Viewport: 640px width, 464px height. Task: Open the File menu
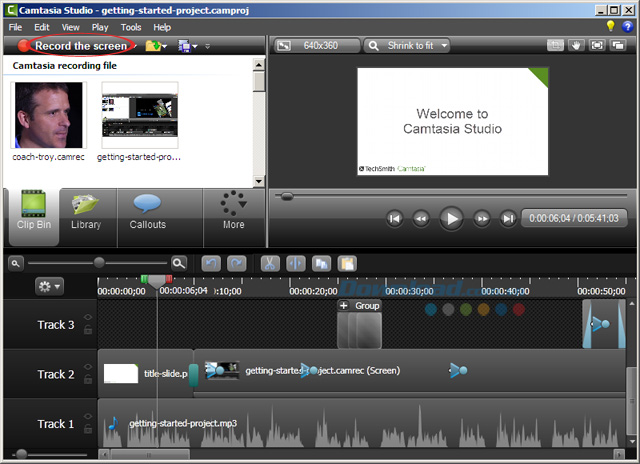point(16,27)
